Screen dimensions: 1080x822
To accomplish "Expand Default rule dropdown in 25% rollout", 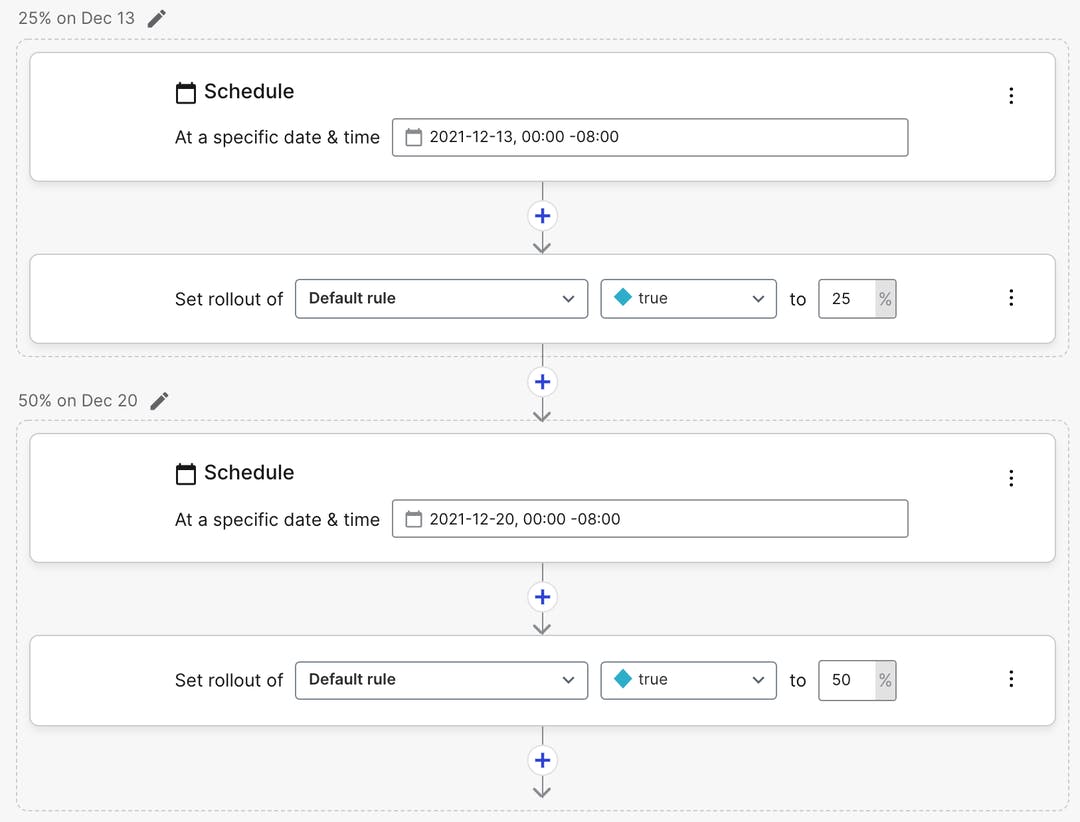I will [441, 298].
